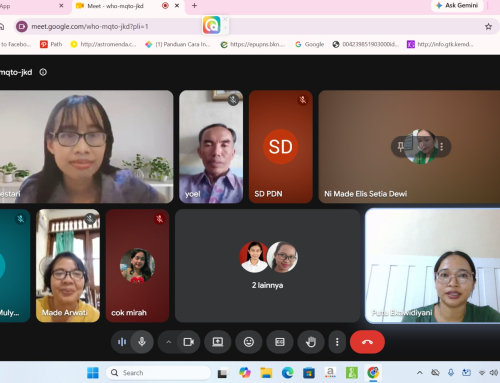Select Putu Ekawidiyani's video tile
The image size is (500, 383).
pos(433,266)
